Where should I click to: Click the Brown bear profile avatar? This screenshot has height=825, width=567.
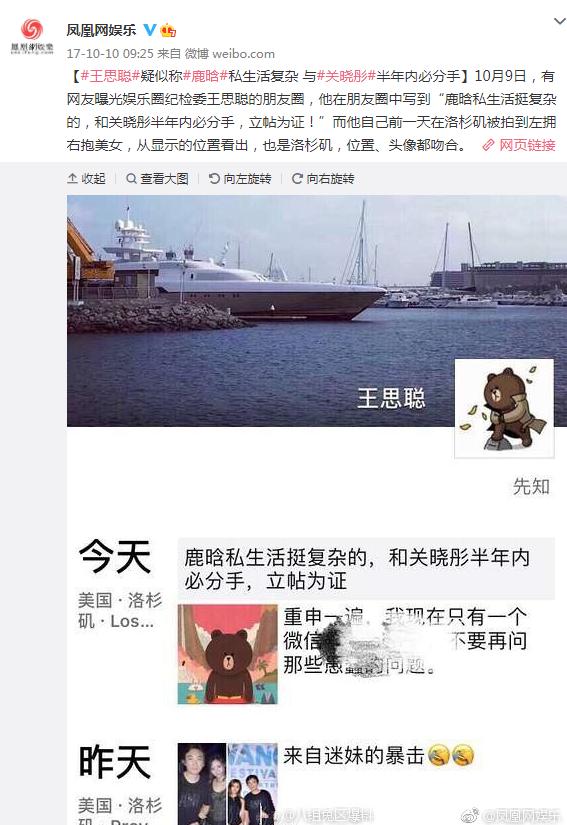pyautogui.click(x=504, y=408)
